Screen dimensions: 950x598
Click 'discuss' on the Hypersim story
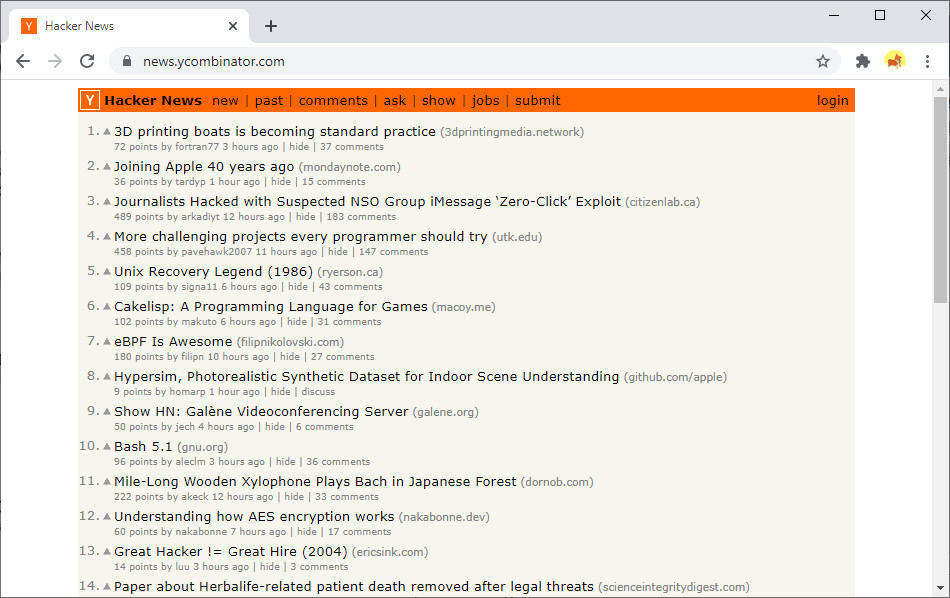click(318, 392)
